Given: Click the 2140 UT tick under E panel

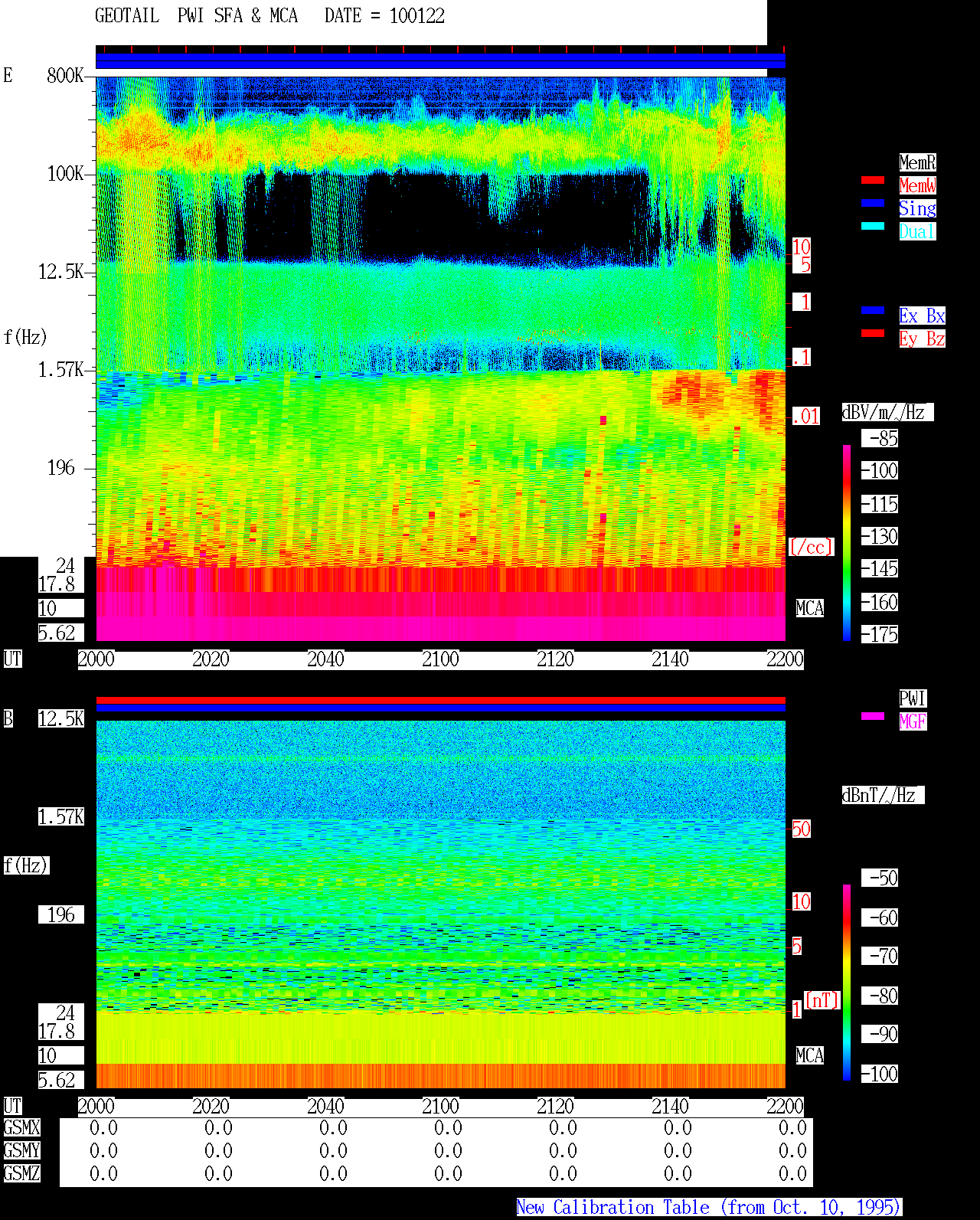Looking at the screenshot, I should tap(670, 659).
